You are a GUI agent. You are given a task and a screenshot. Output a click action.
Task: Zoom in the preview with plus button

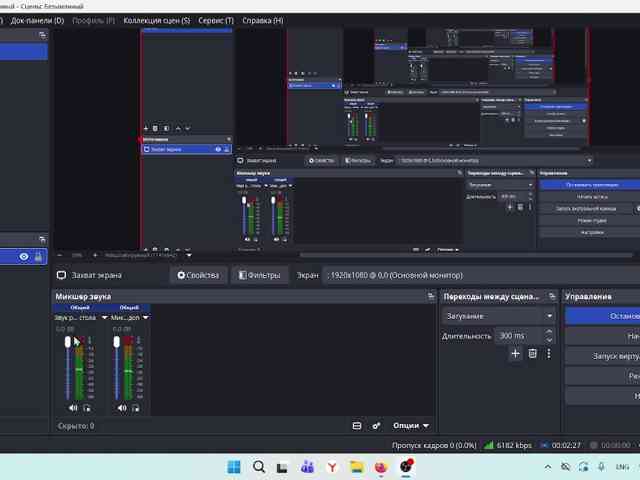coord(95,256)
